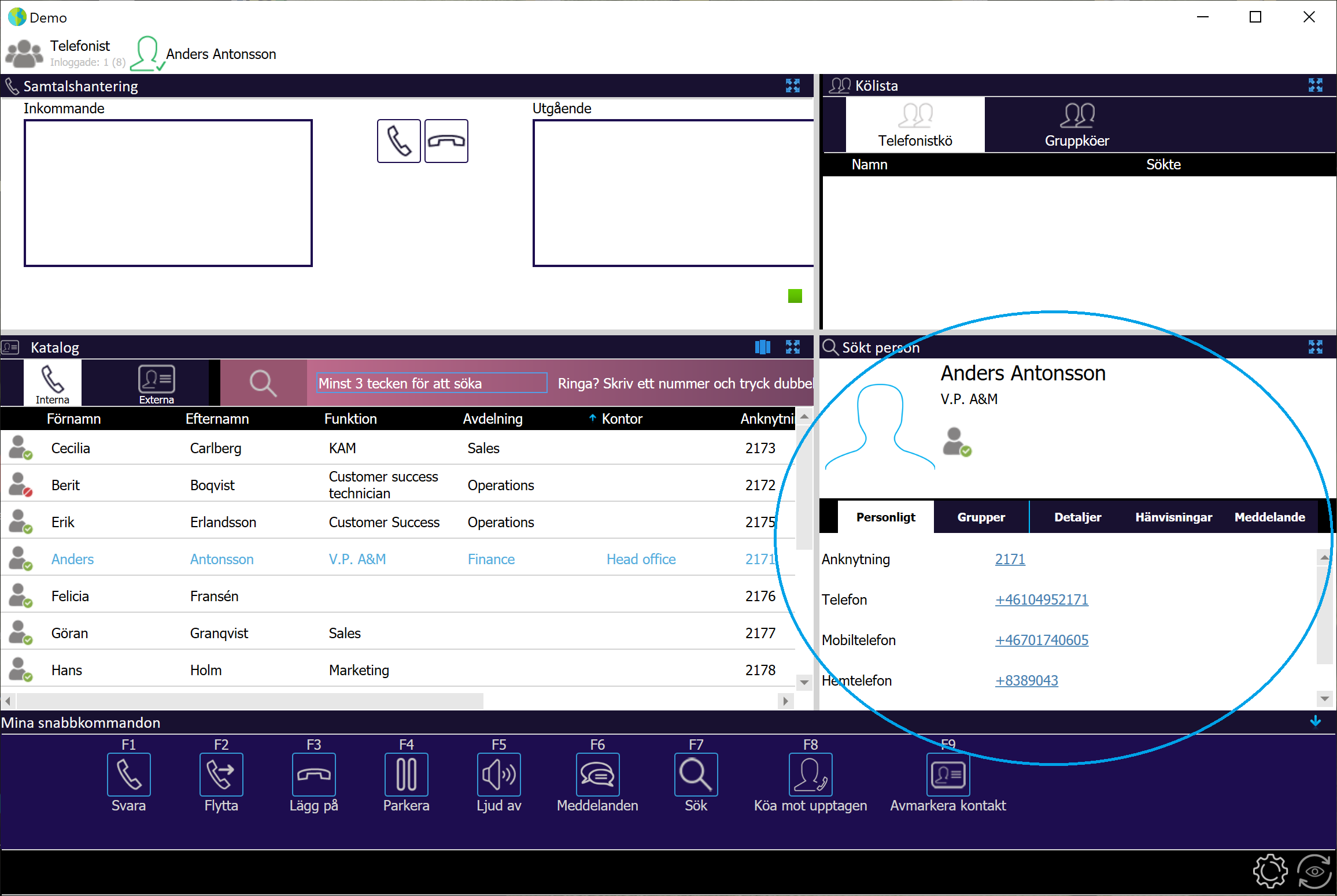Click the answer call icon in Samtalshantering
This screenshot has height=896, width=1337.
(x=398, y=141)
